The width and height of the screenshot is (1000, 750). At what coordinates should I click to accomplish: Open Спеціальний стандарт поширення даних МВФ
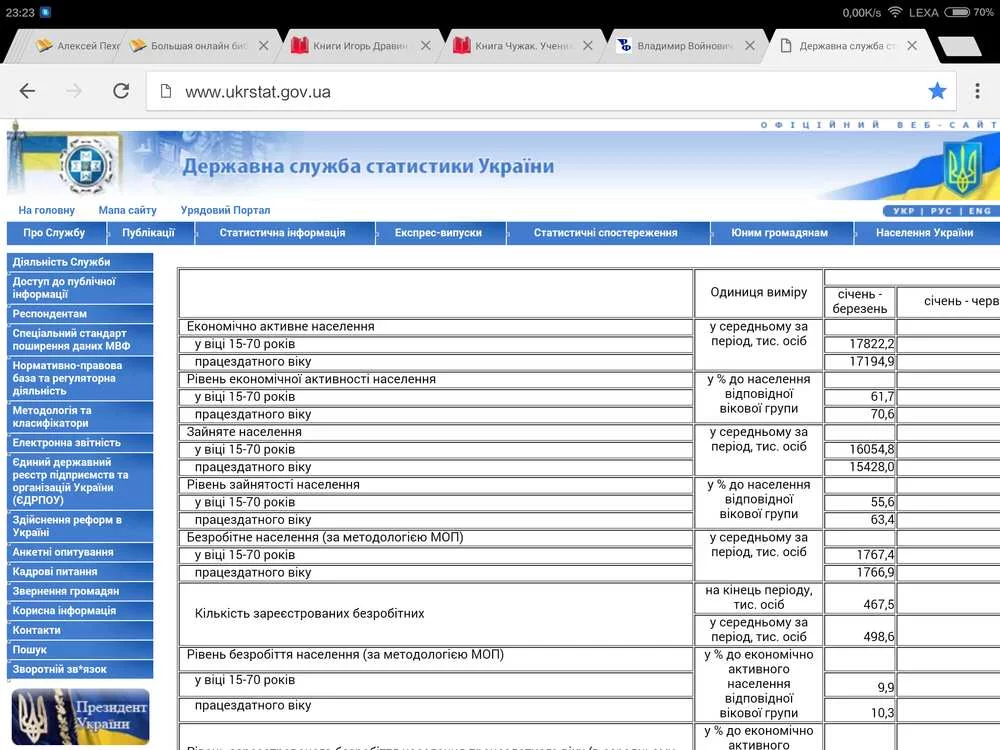80,339
